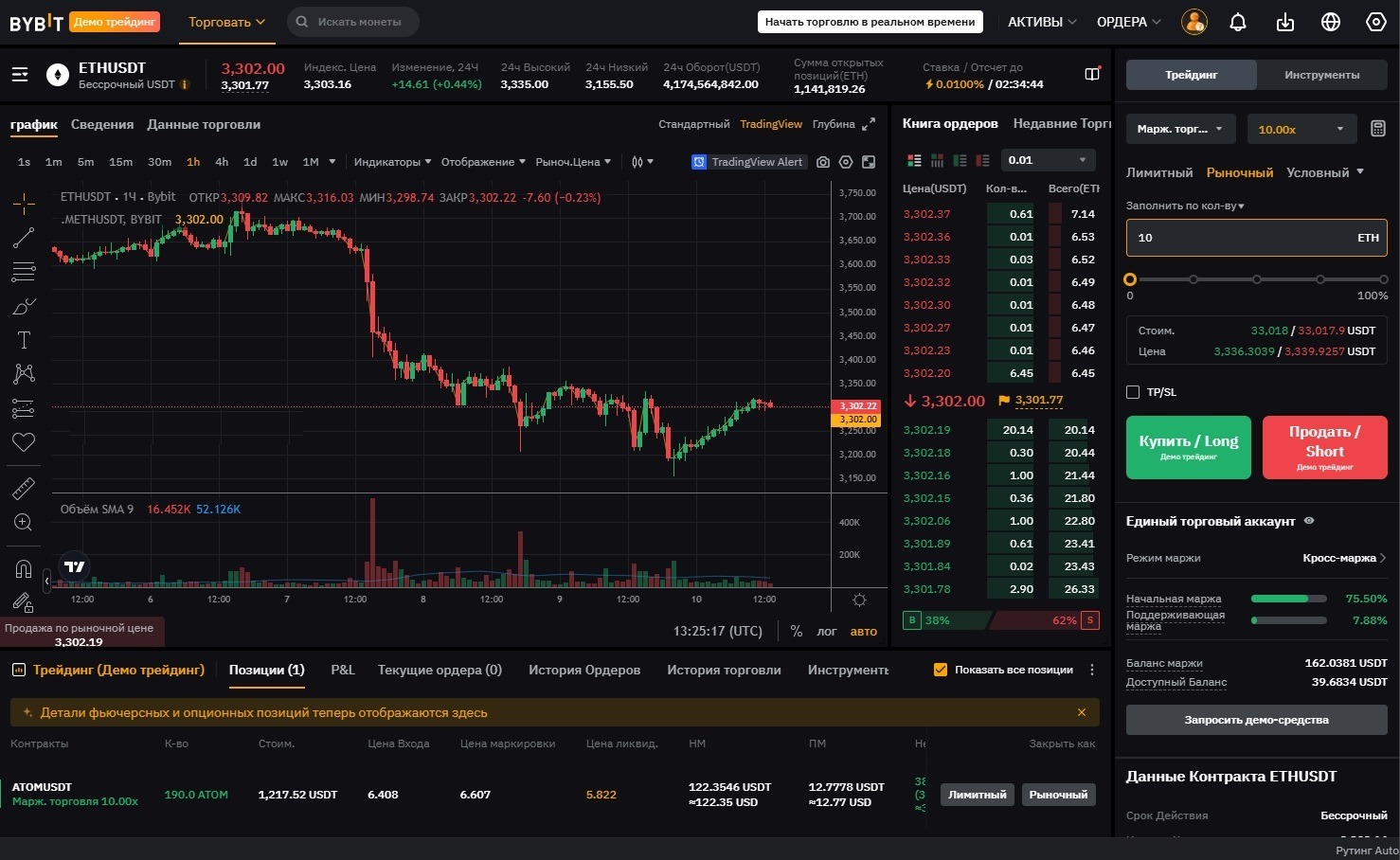Select the ruler measure tool
This screenshot has width=1400, height=860.
(24, 489)
